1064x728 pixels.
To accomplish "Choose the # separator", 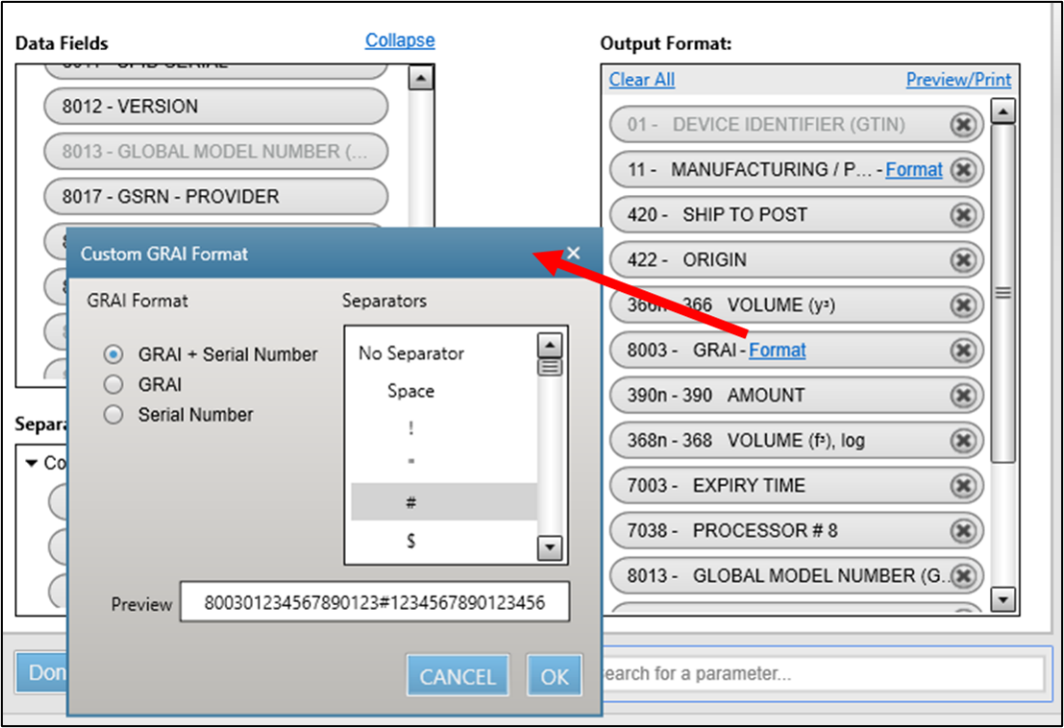I will pyautogui.click(x=444, y=502).
